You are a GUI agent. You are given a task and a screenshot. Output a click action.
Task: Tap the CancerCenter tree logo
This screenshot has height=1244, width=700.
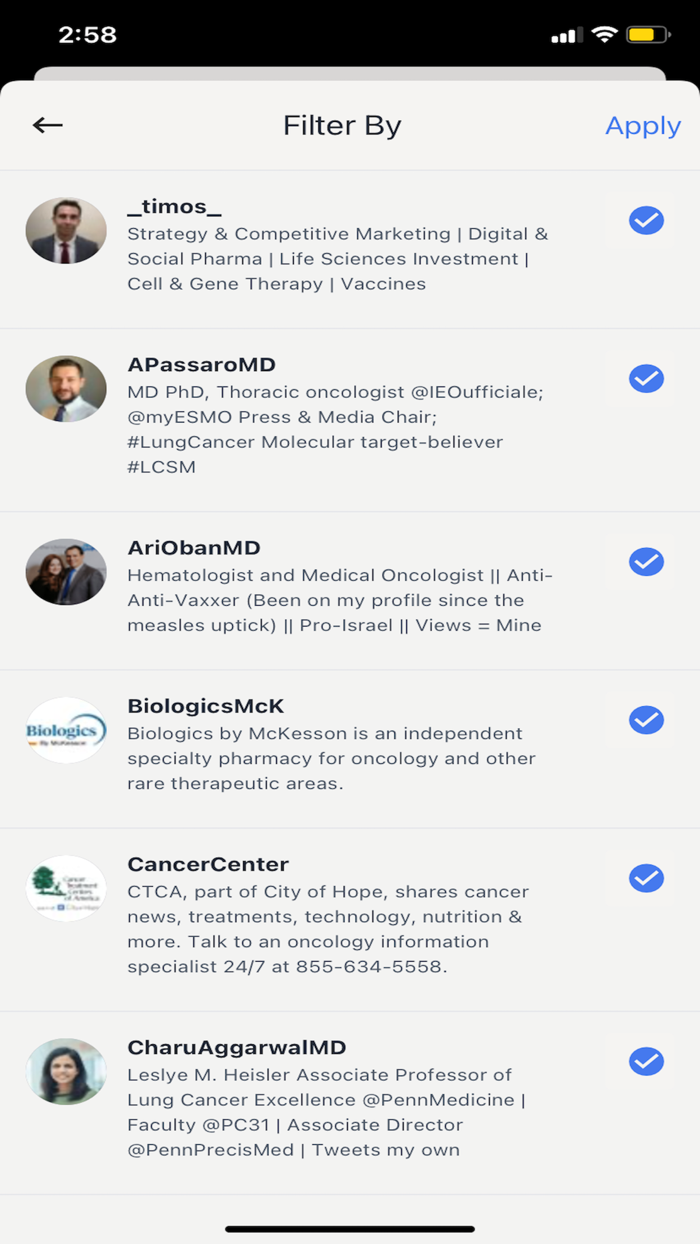66,888
